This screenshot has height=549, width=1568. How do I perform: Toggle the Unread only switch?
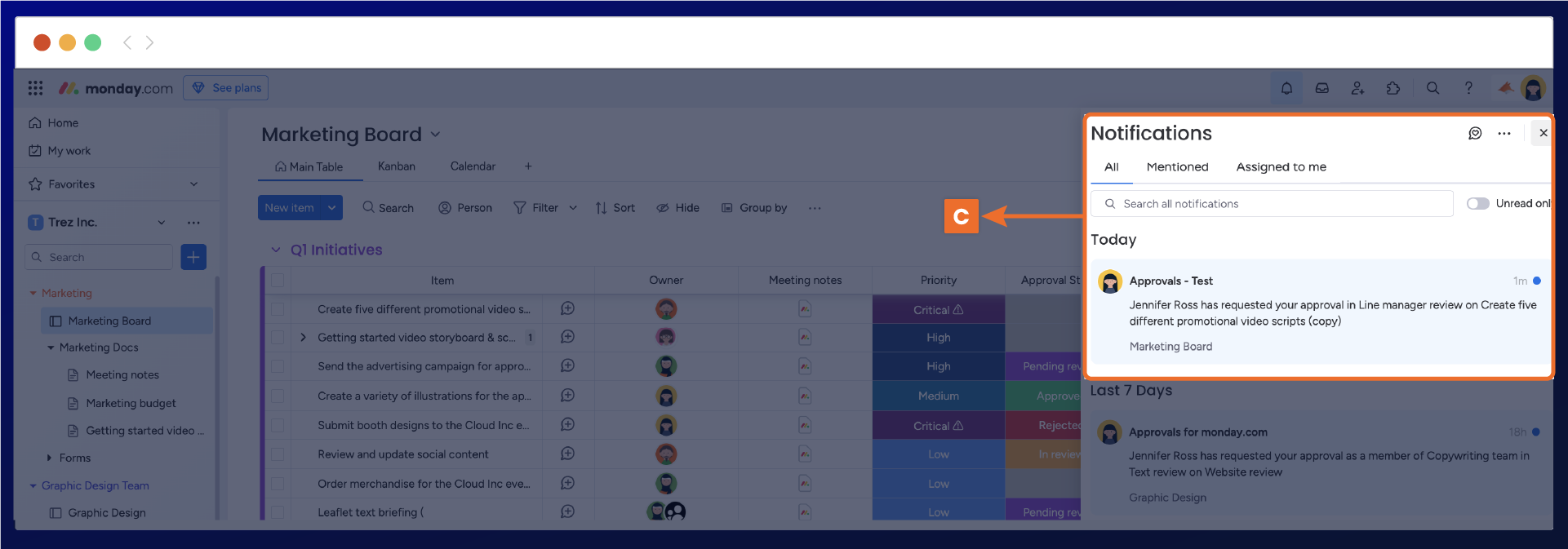[x=1477, y=203]
